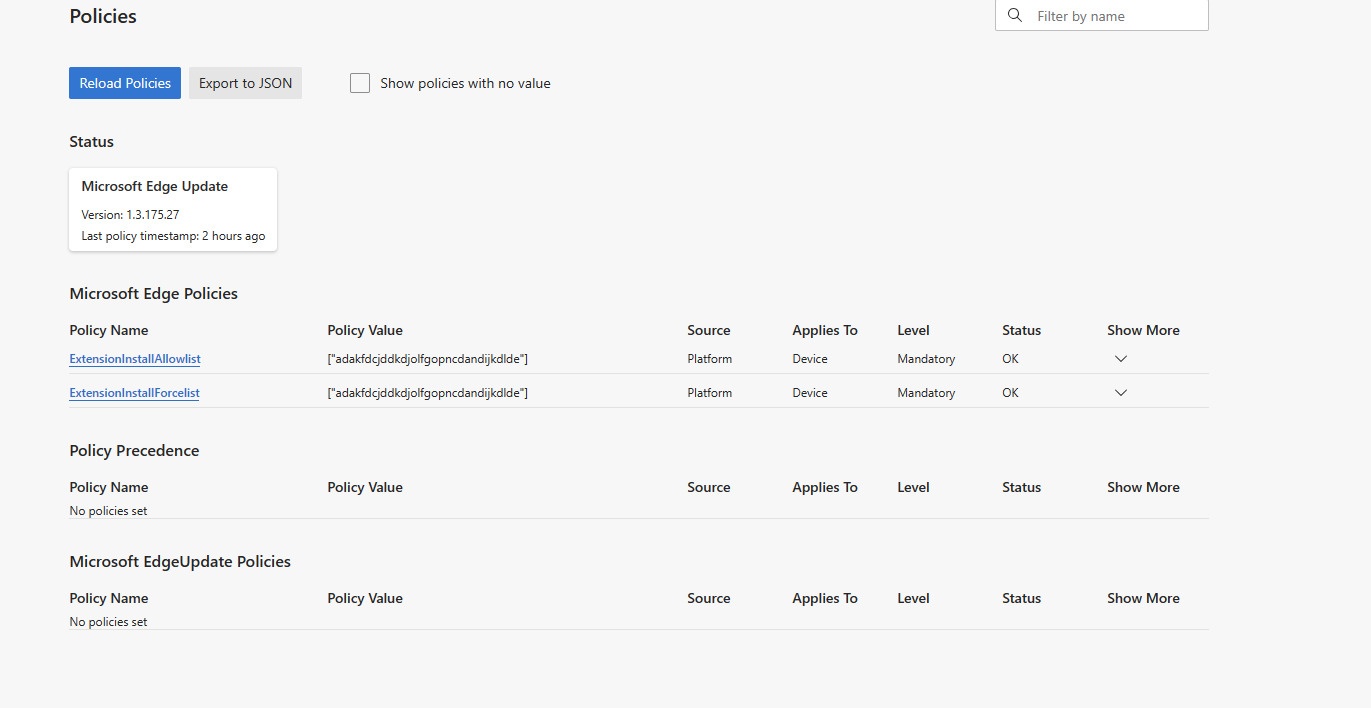This screenshot has height=708, width=1371.
Task: Expand Show More chevron for ExtensionInstallForcelist
Action: pyautogui.click(x=1120, y=393)
